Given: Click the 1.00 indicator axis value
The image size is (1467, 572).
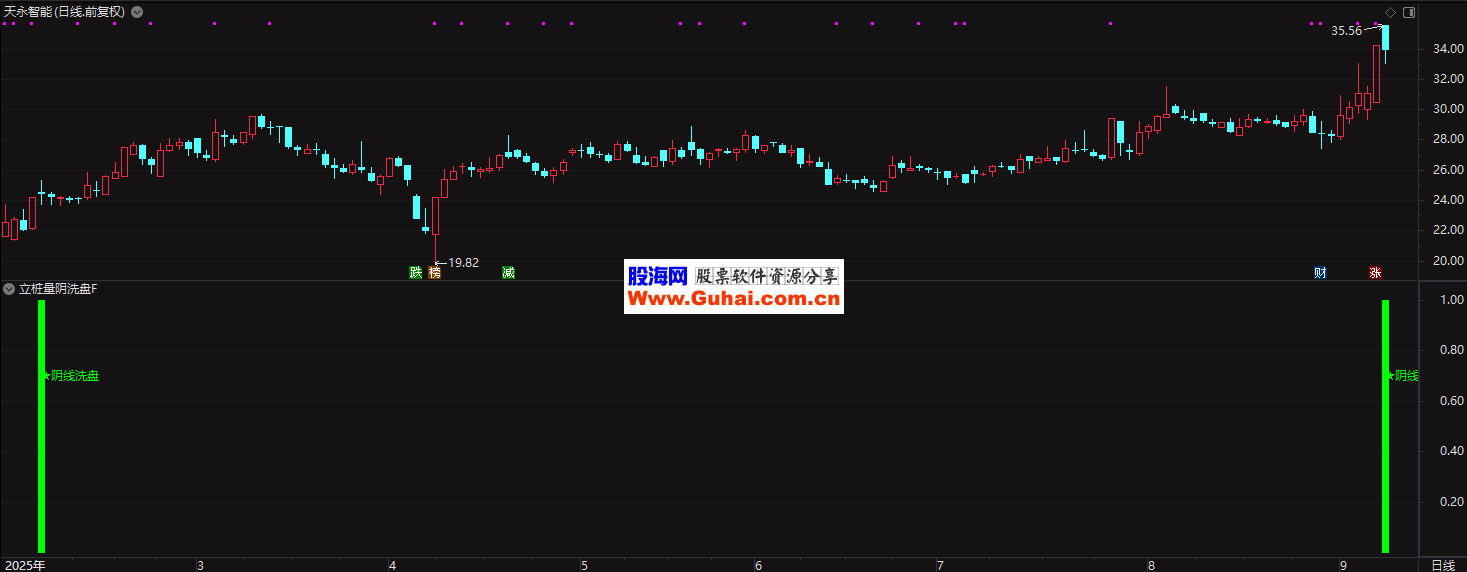Looking at the screenshot, I should click(1452, 300).
